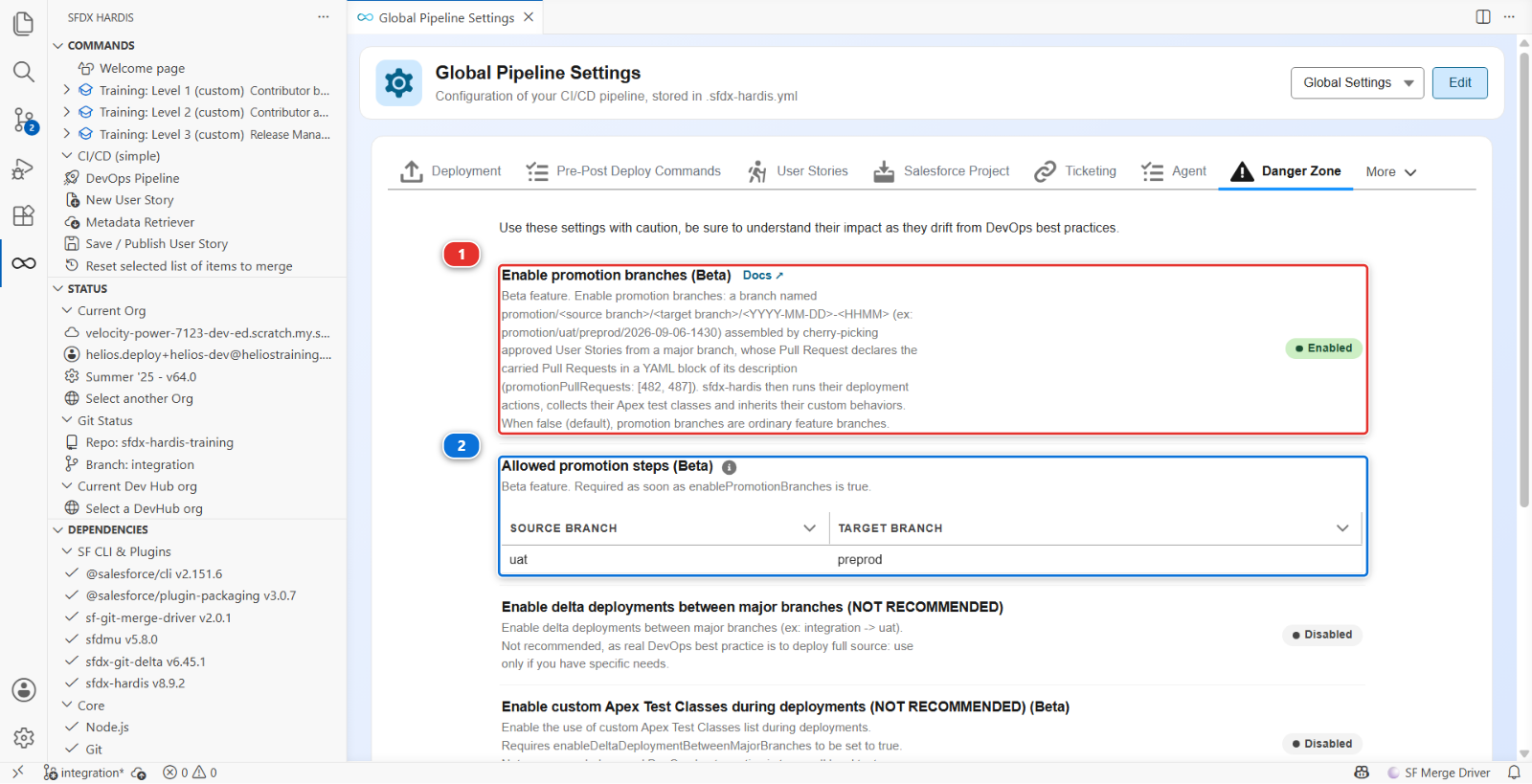This screenshot has width=1532, height=784.
Task: Open the Global Settings dropdown
Action: 1357,82
